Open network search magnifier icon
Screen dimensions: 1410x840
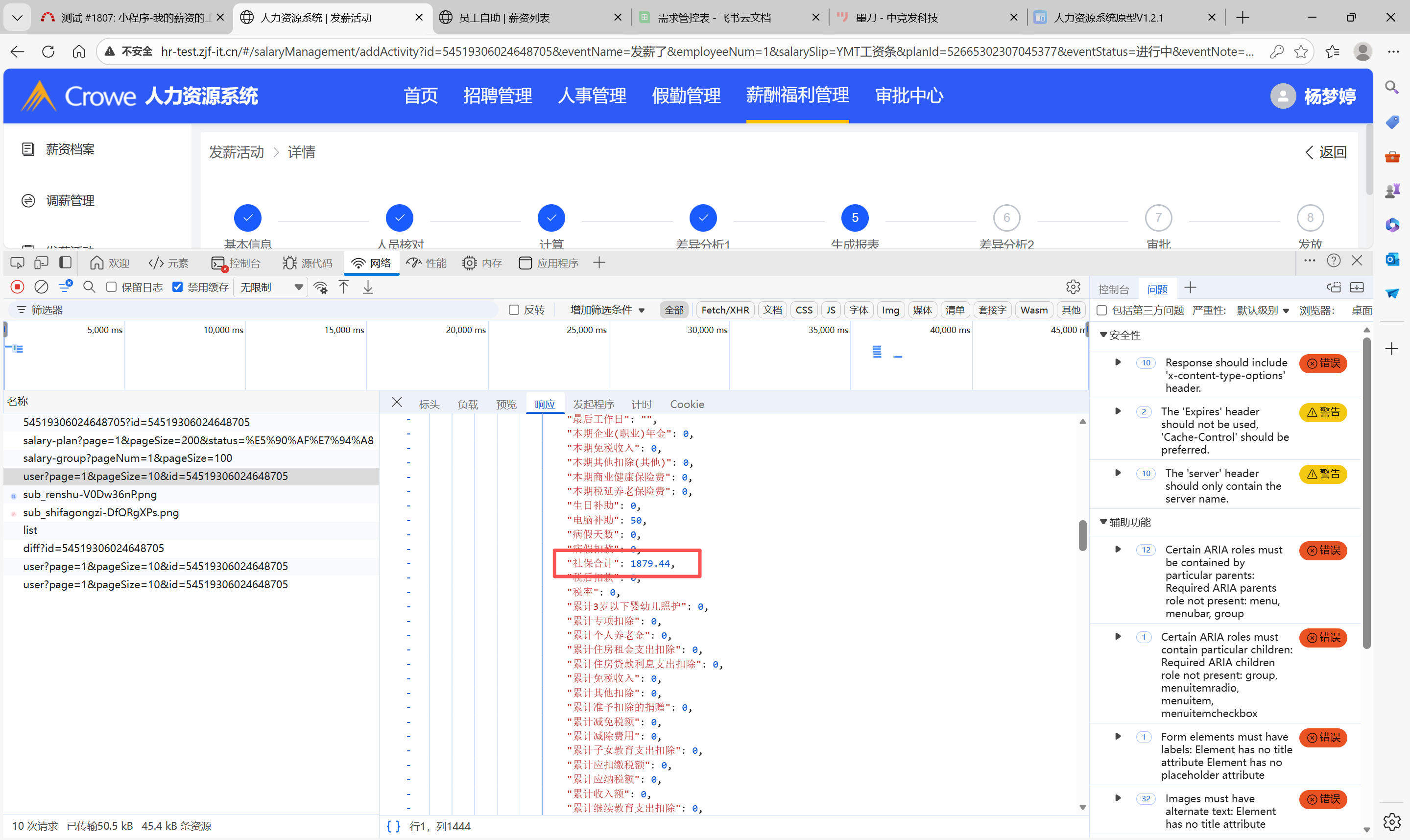[x=89, y=287]
